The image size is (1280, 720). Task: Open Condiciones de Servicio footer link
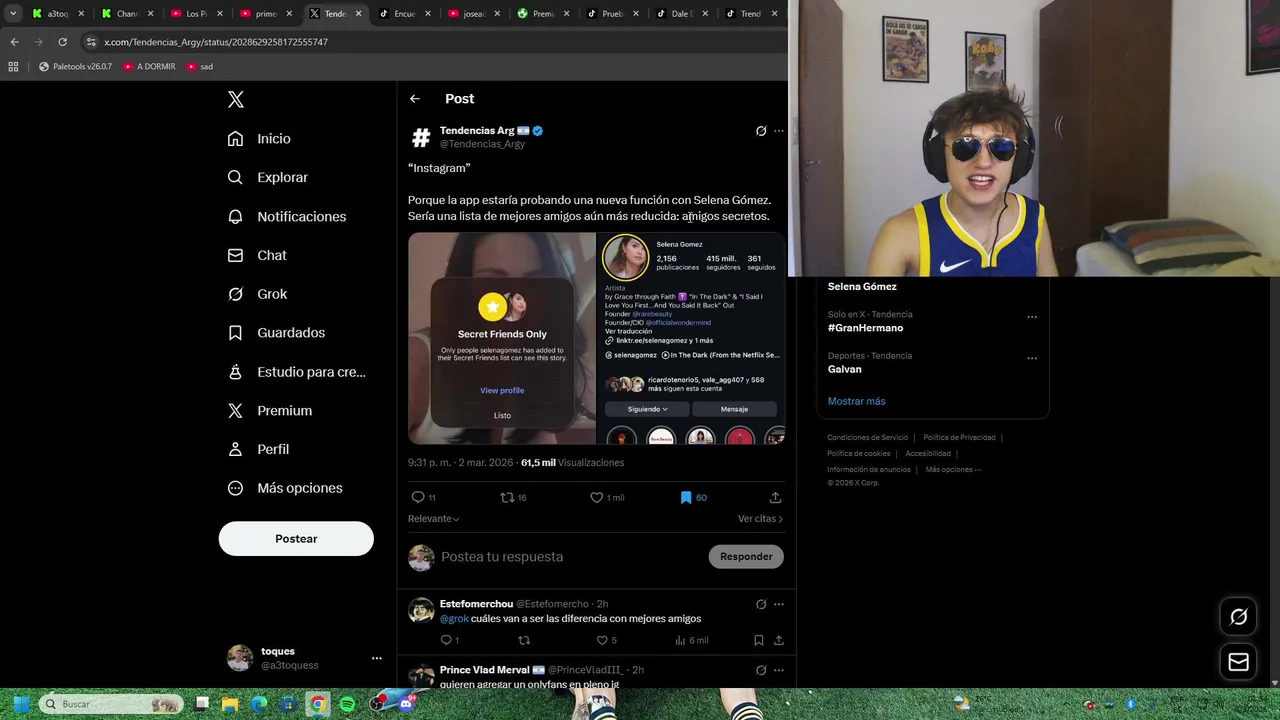point(867,438)
